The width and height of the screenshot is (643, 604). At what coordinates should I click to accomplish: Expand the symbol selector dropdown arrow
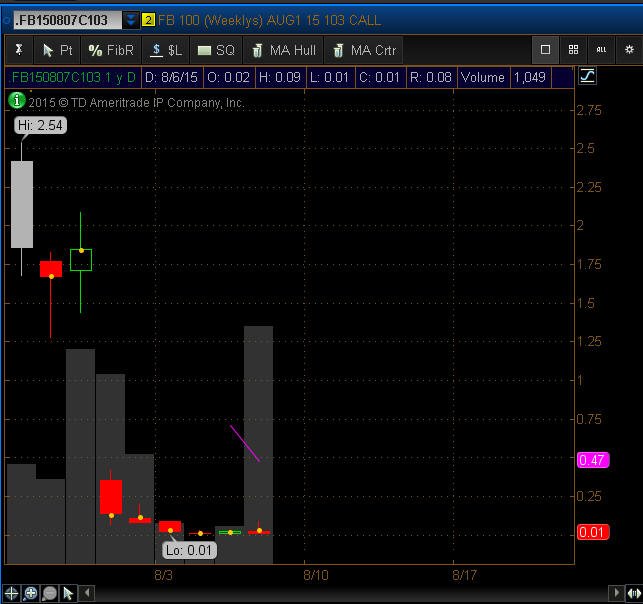coord(131,20)
